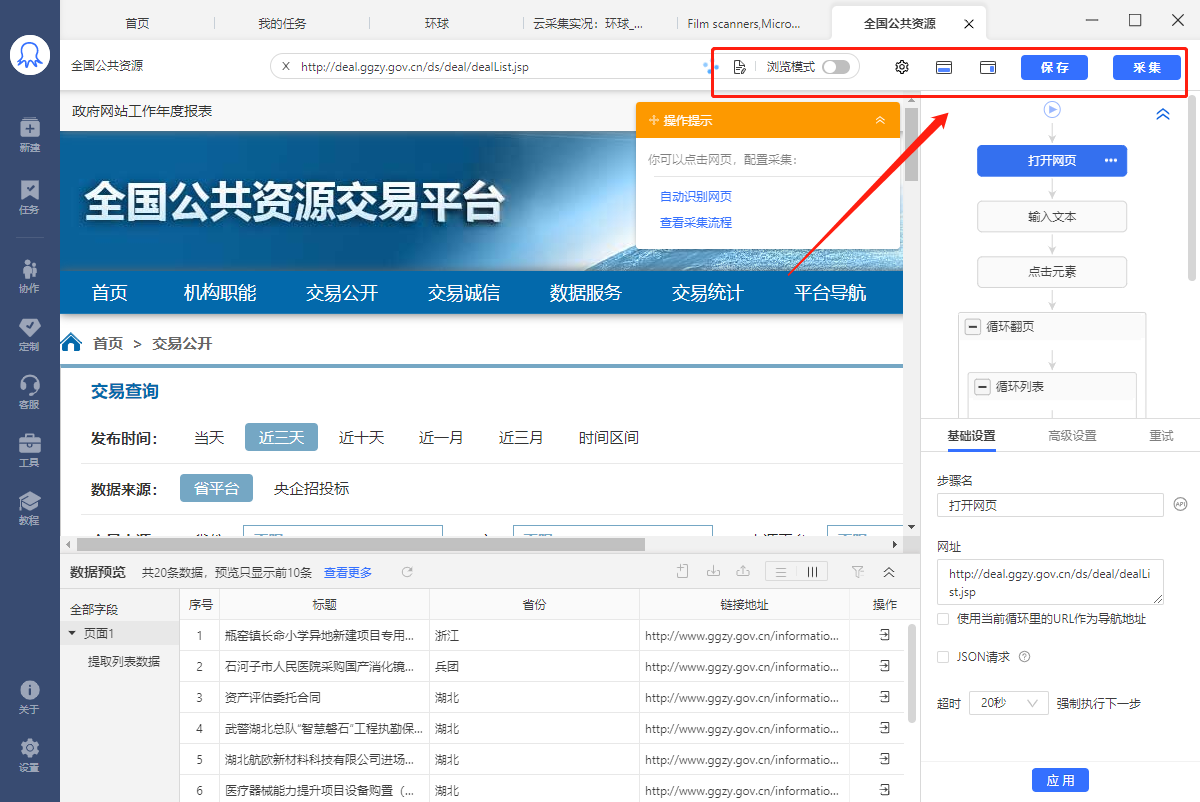
Task: Switch data preview to horizontal row layout
Action: point(781,572)
